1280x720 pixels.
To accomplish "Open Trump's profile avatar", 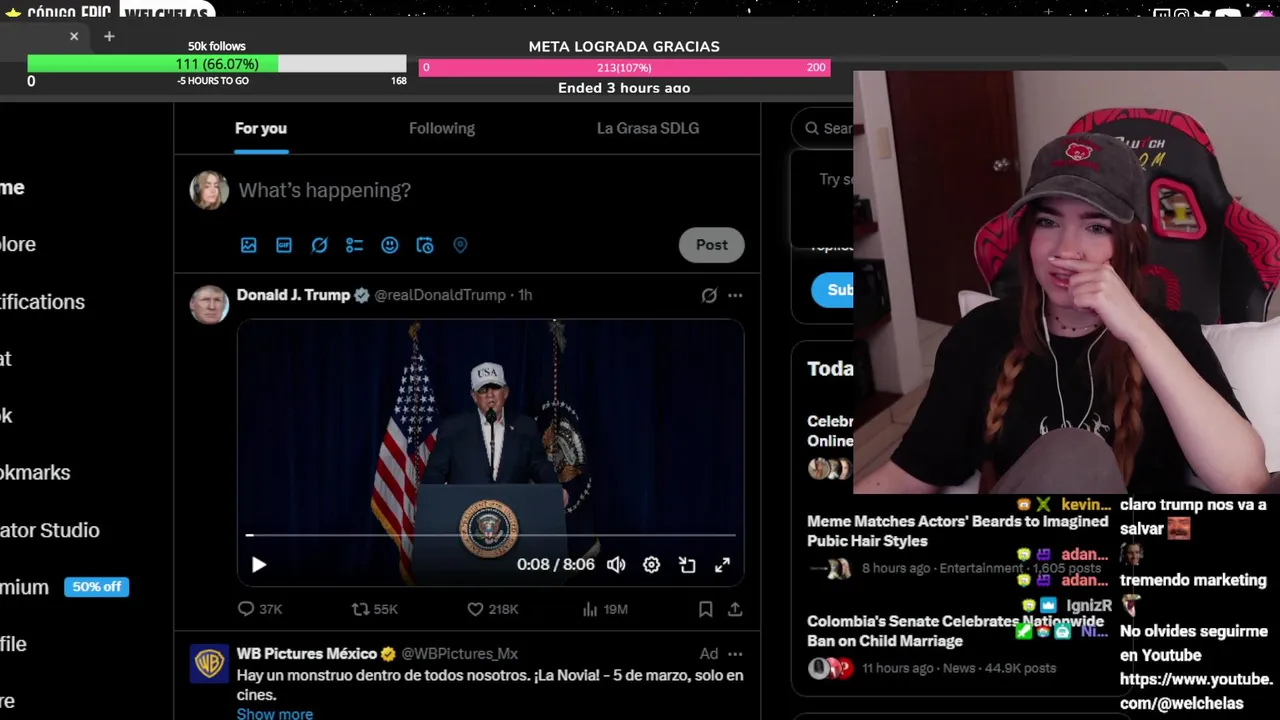I will point(209,305).
